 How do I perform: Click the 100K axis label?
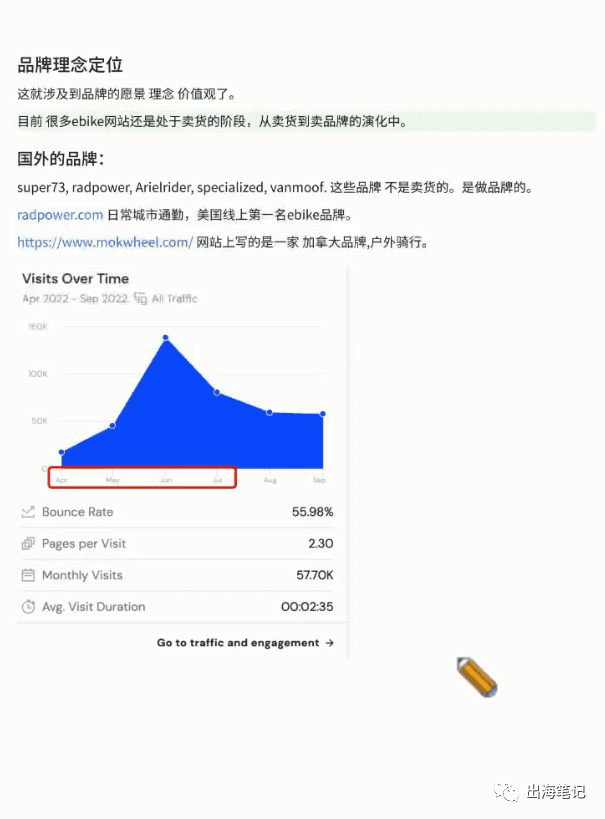(38, 373)
